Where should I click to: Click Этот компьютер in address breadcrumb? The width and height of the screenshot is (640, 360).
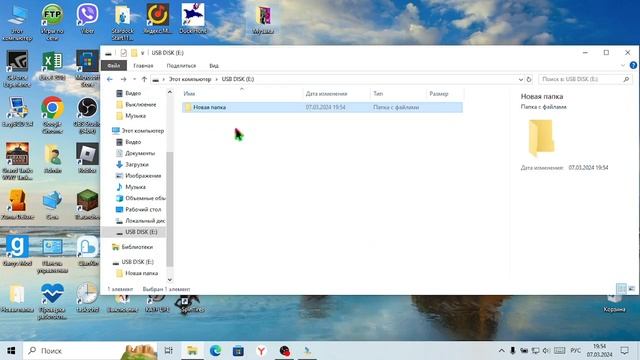click(x=190, y=79)
